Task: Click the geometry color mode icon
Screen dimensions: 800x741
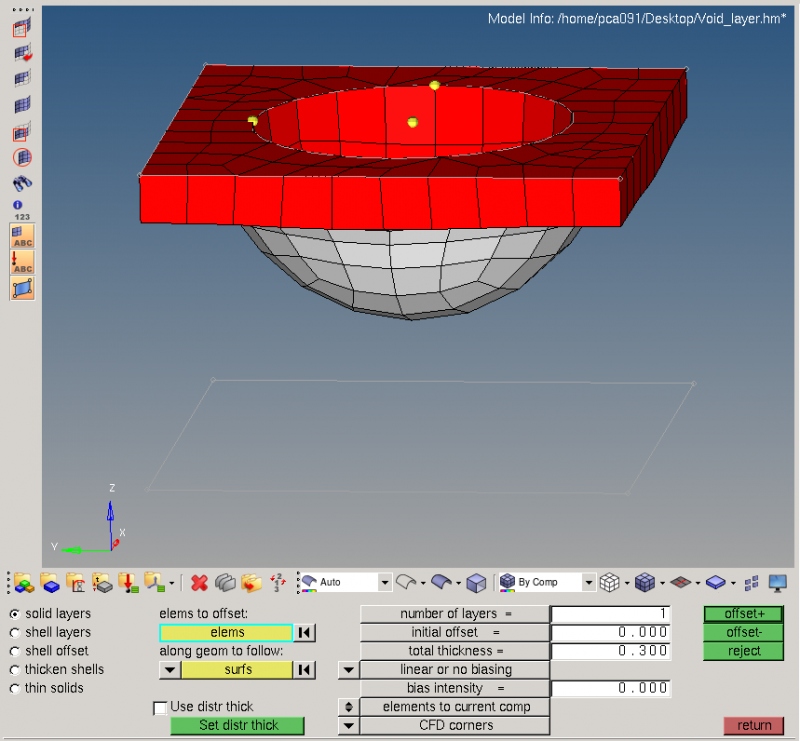Action: click(x=309, y=583)
